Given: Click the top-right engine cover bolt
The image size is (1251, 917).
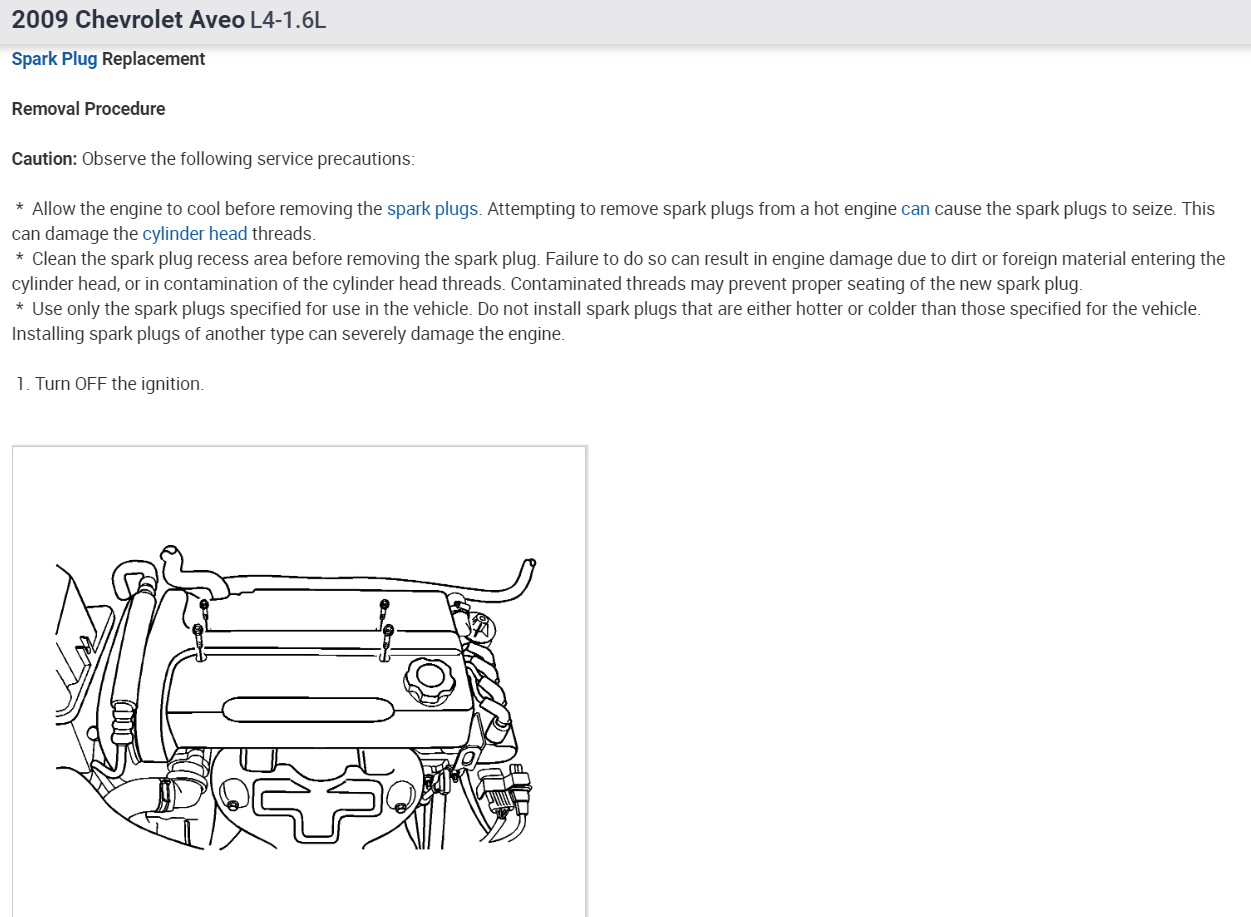Looking at the screenshot, I should [x=385, y=606].
